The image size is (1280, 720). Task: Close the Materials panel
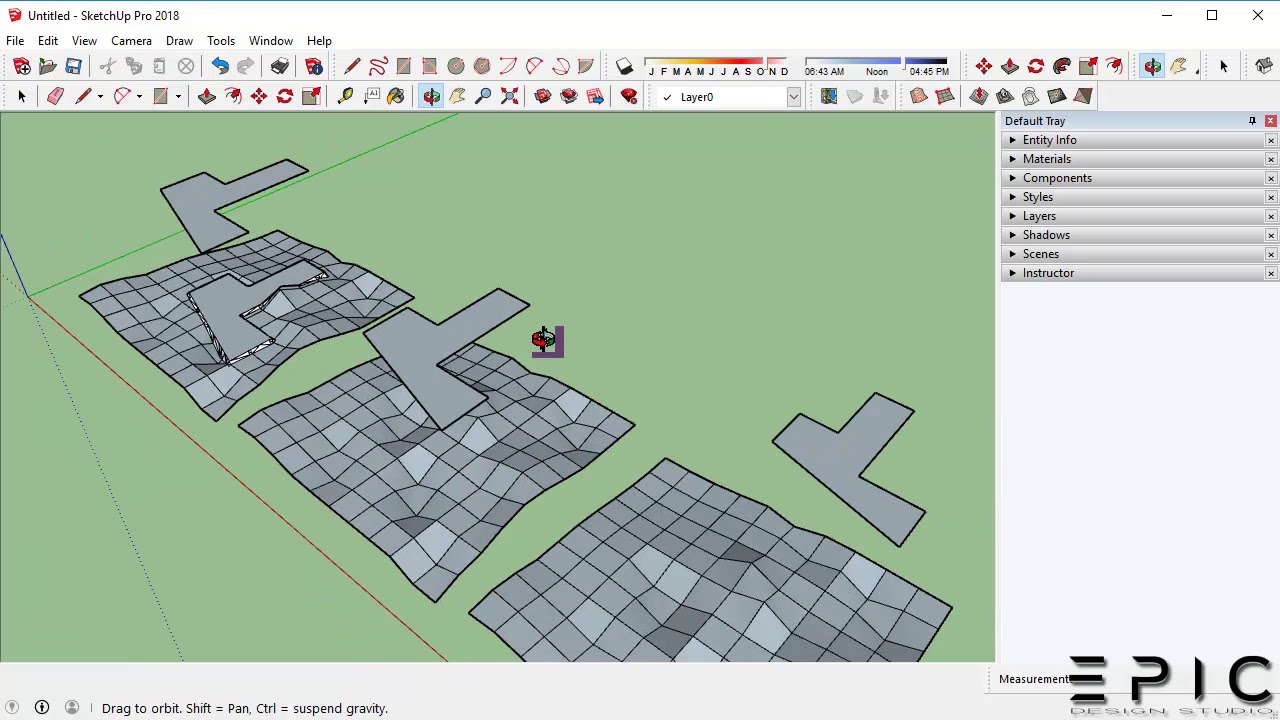1271,159
